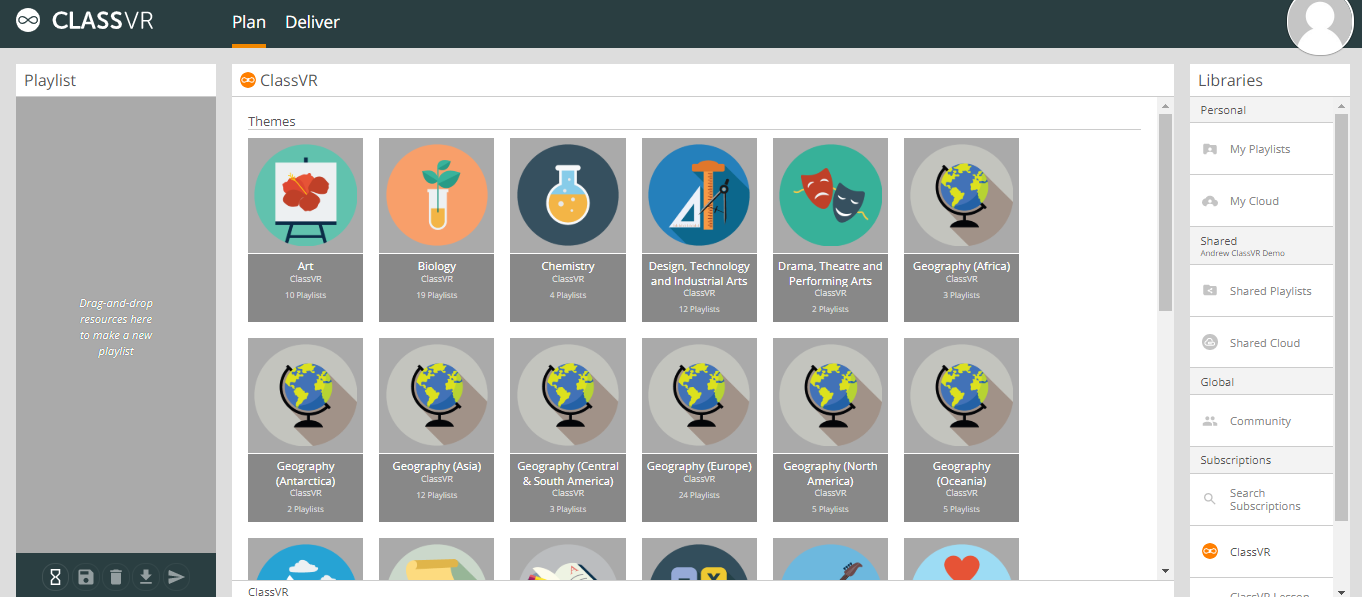Screen dimensions: 1362x597
Task: Click the "Themes" section heading
Action: tap(272, 121)
